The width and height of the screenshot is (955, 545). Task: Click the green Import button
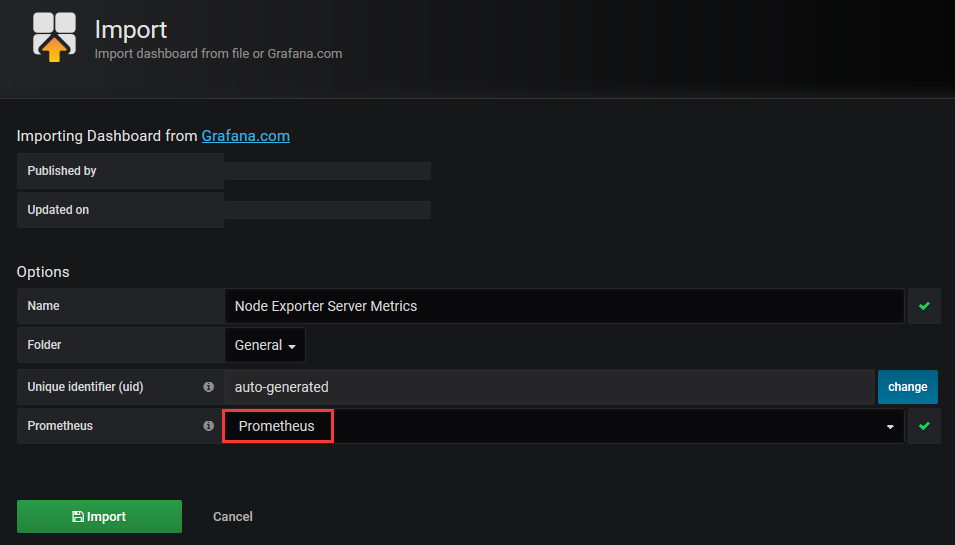99,516
